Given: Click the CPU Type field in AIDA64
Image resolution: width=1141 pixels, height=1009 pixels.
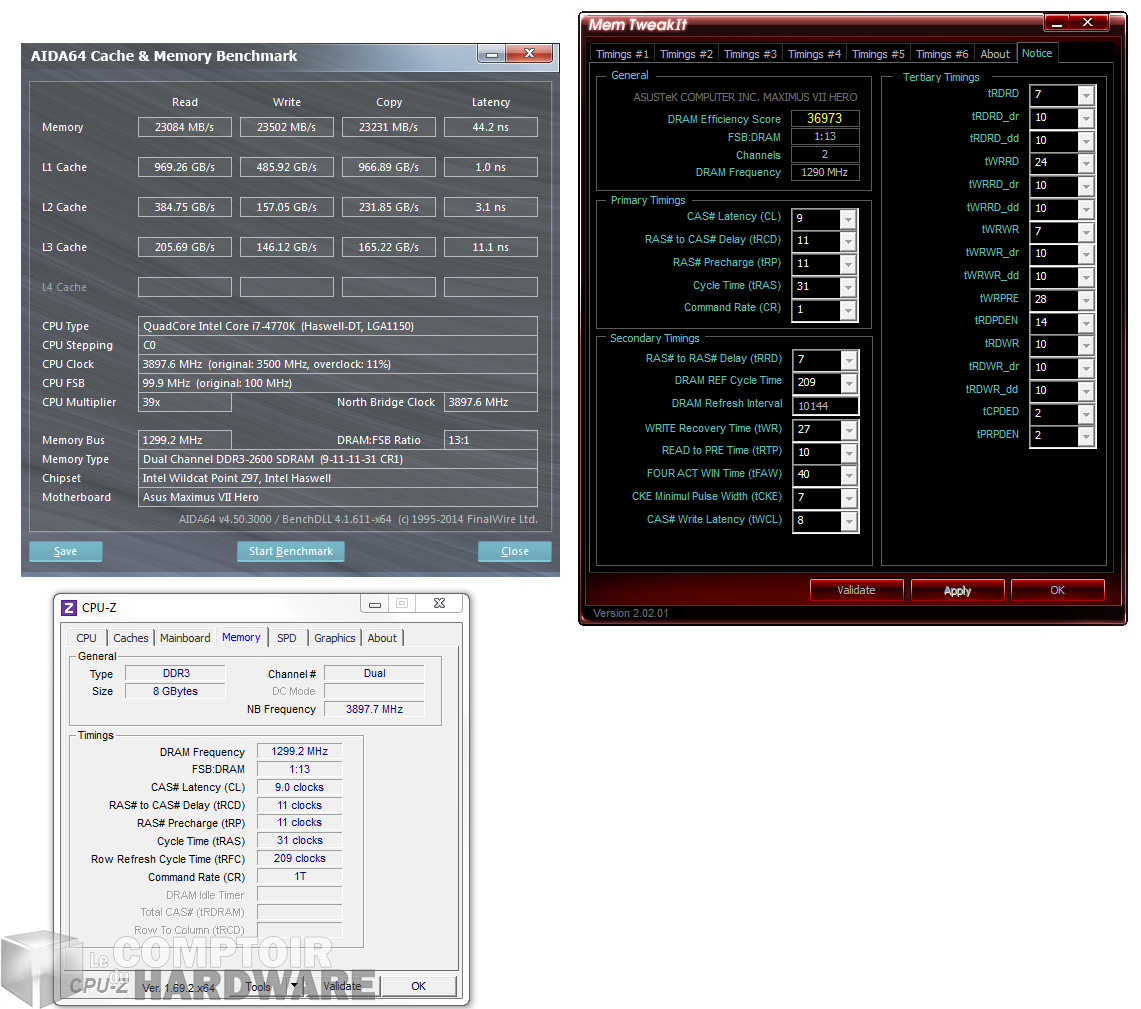Looking at the screenshot, I should [x=338, y=326].
